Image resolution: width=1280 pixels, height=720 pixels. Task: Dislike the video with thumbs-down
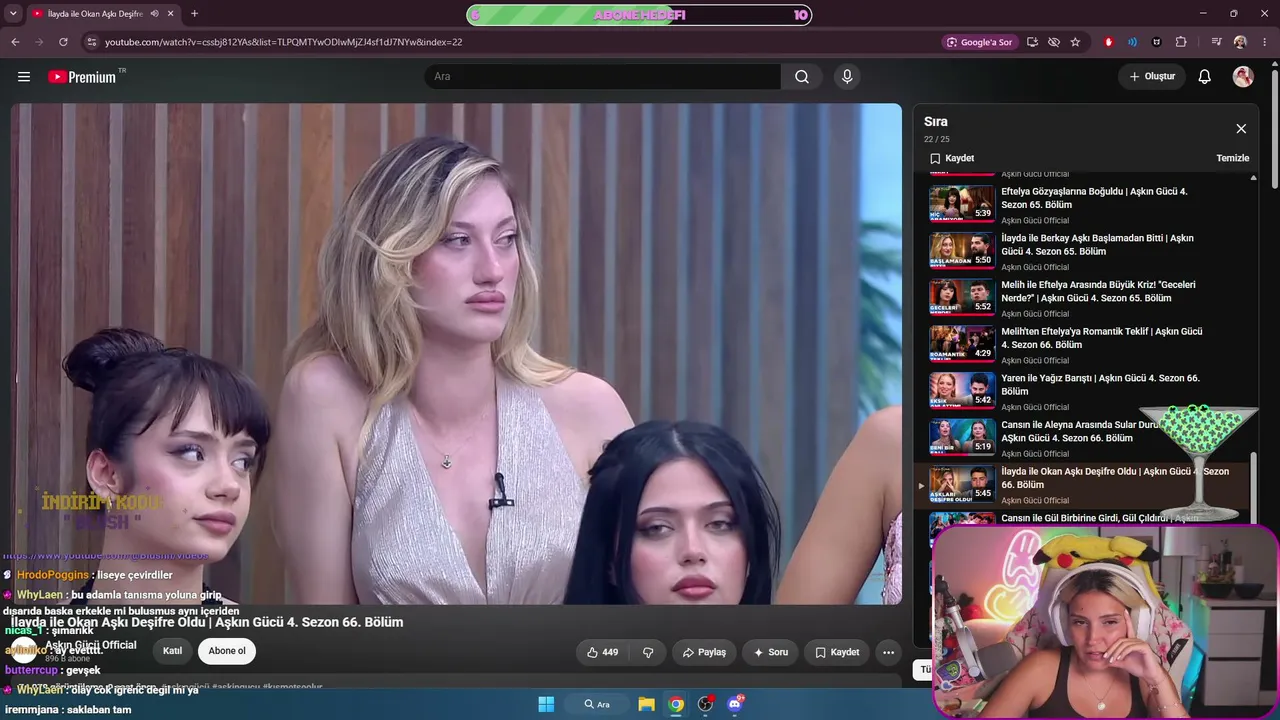click(648, 652)
